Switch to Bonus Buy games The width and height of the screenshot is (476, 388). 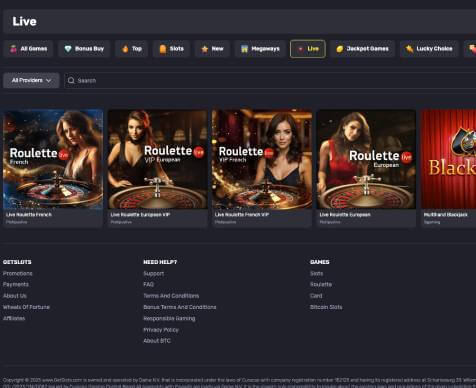point(84,49)
